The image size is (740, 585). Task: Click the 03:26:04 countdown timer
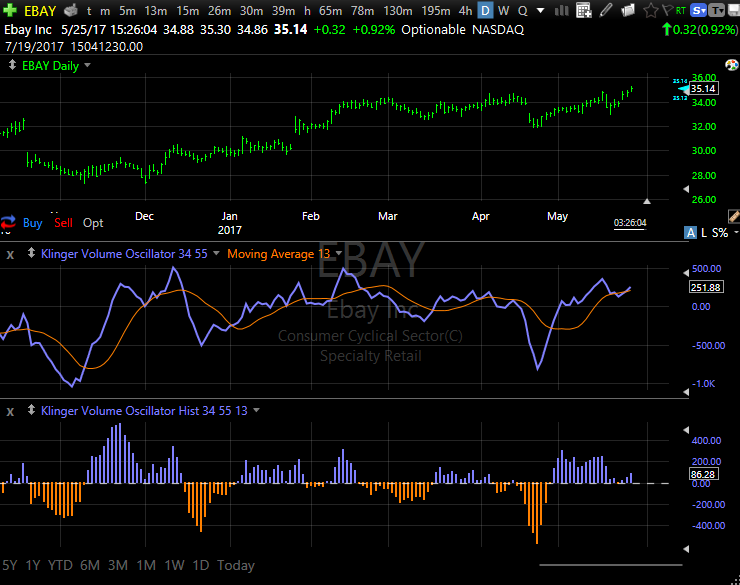[630, 223]
